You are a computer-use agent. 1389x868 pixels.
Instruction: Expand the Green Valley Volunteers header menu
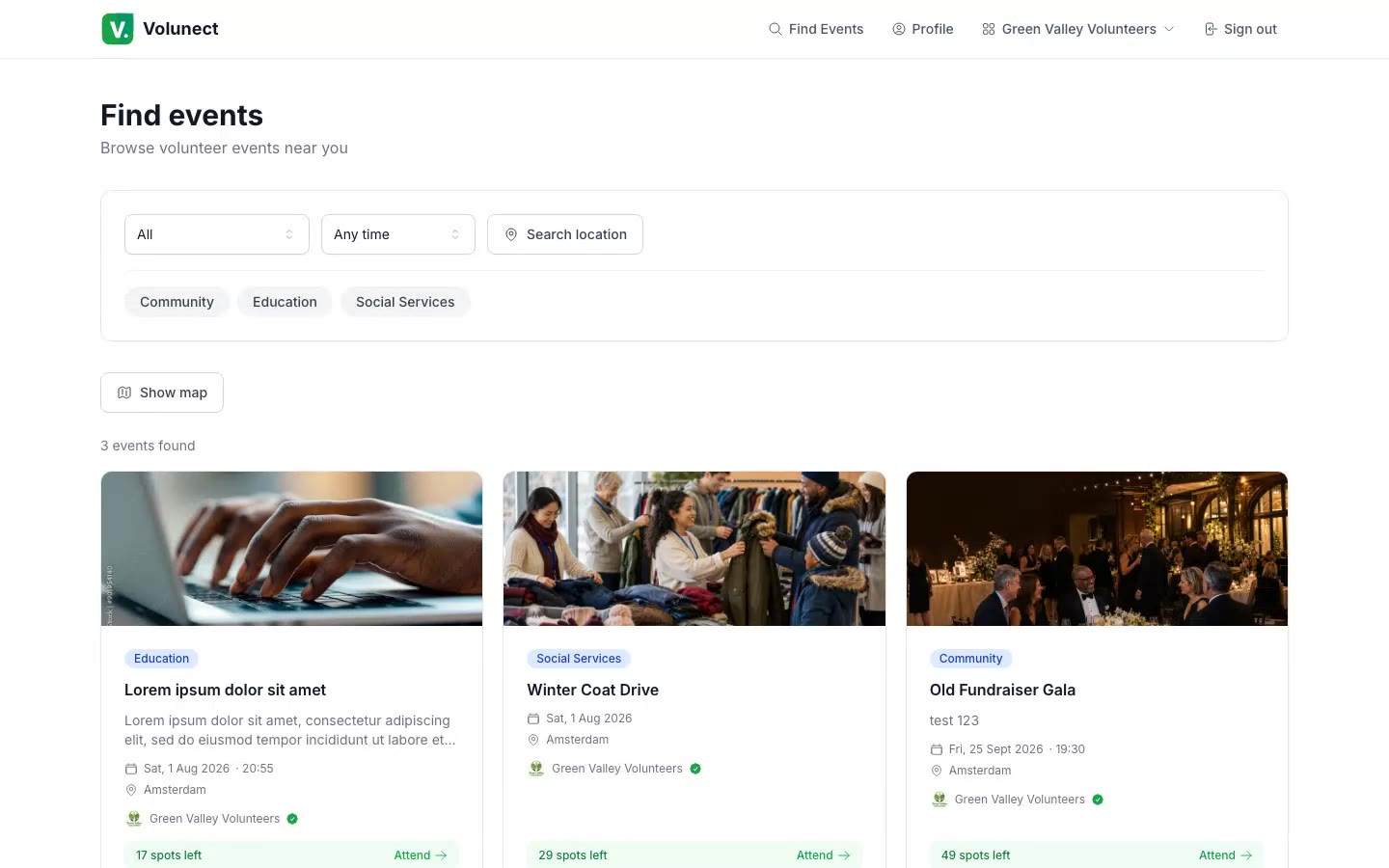pos(1078,29)
